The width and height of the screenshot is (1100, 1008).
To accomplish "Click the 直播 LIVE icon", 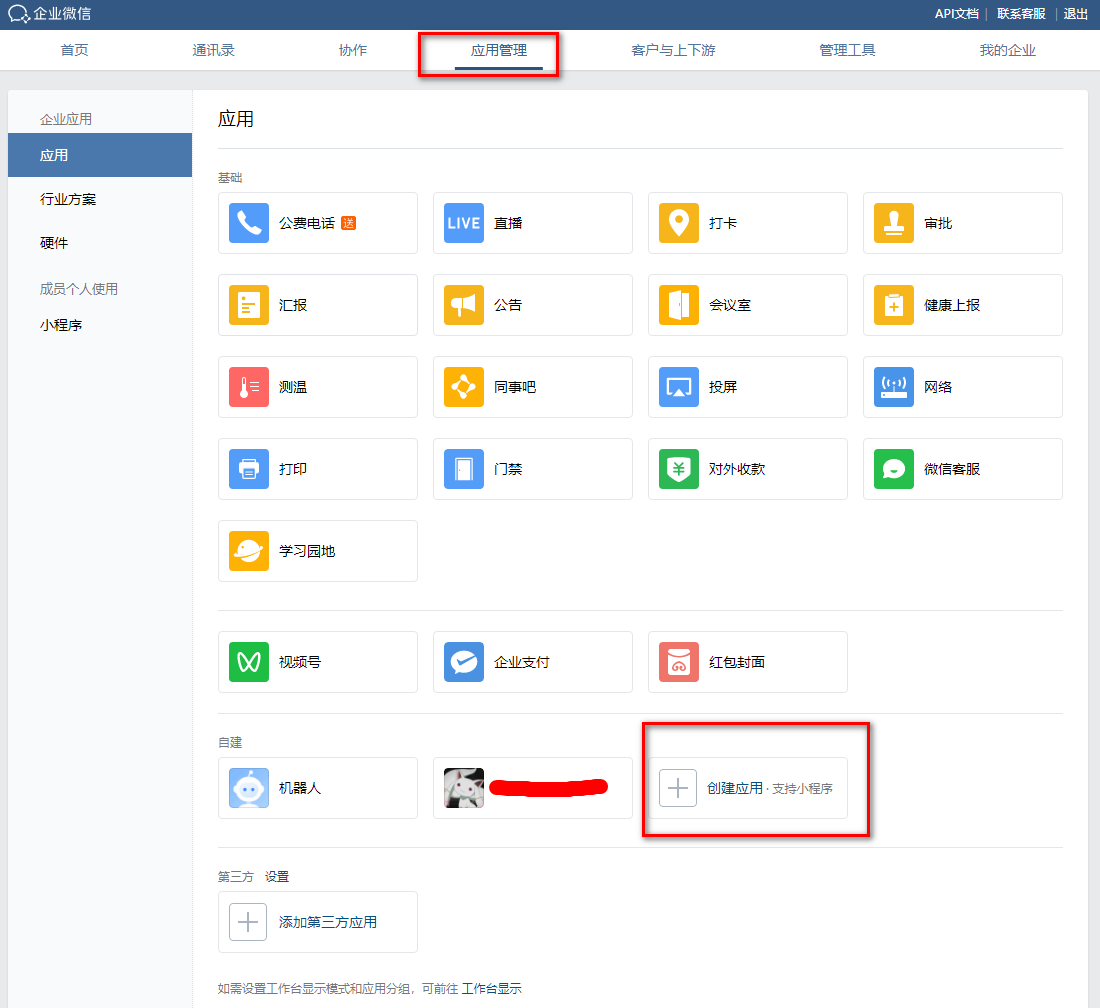I will point(464,223).
